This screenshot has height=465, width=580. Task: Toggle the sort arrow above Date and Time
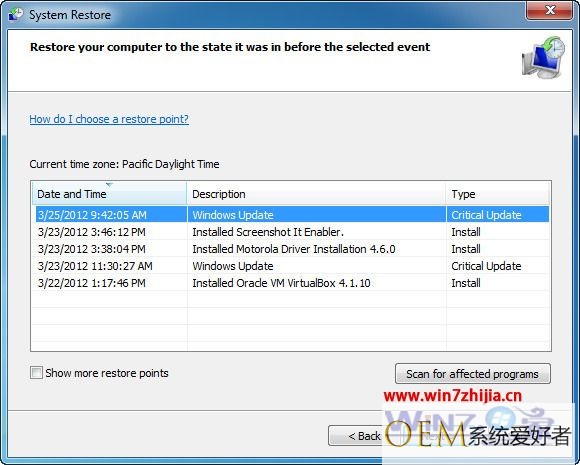[109, 185]
